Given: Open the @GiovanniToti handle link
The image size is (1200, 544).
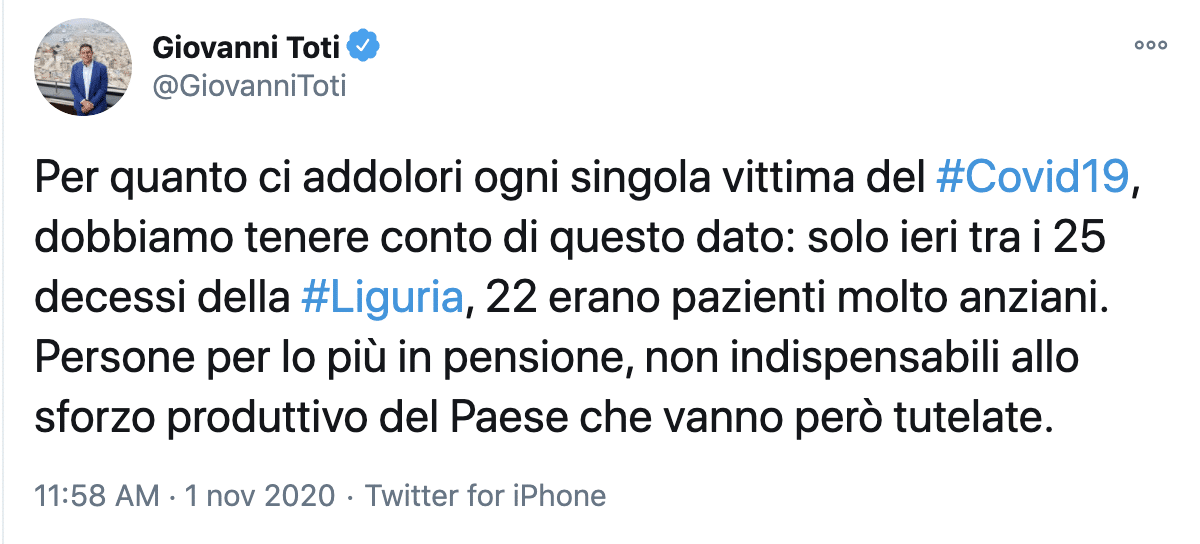Looking at the screenshot, I should pos(249,87).
